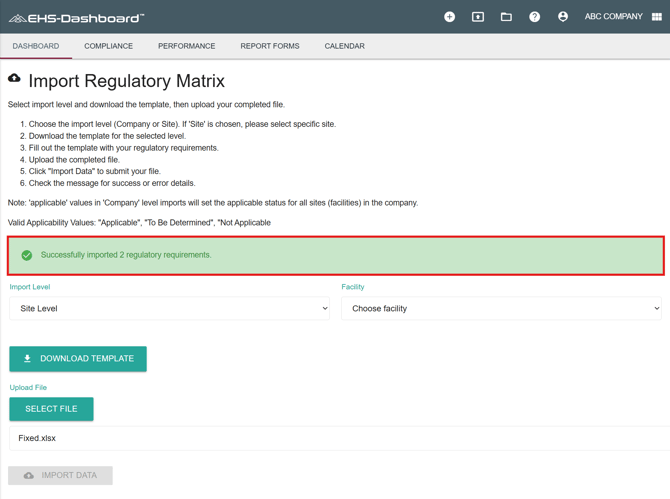670x499 pixels.
Task: Click the EHS-Dashboard logo
Action: point(76,18)
